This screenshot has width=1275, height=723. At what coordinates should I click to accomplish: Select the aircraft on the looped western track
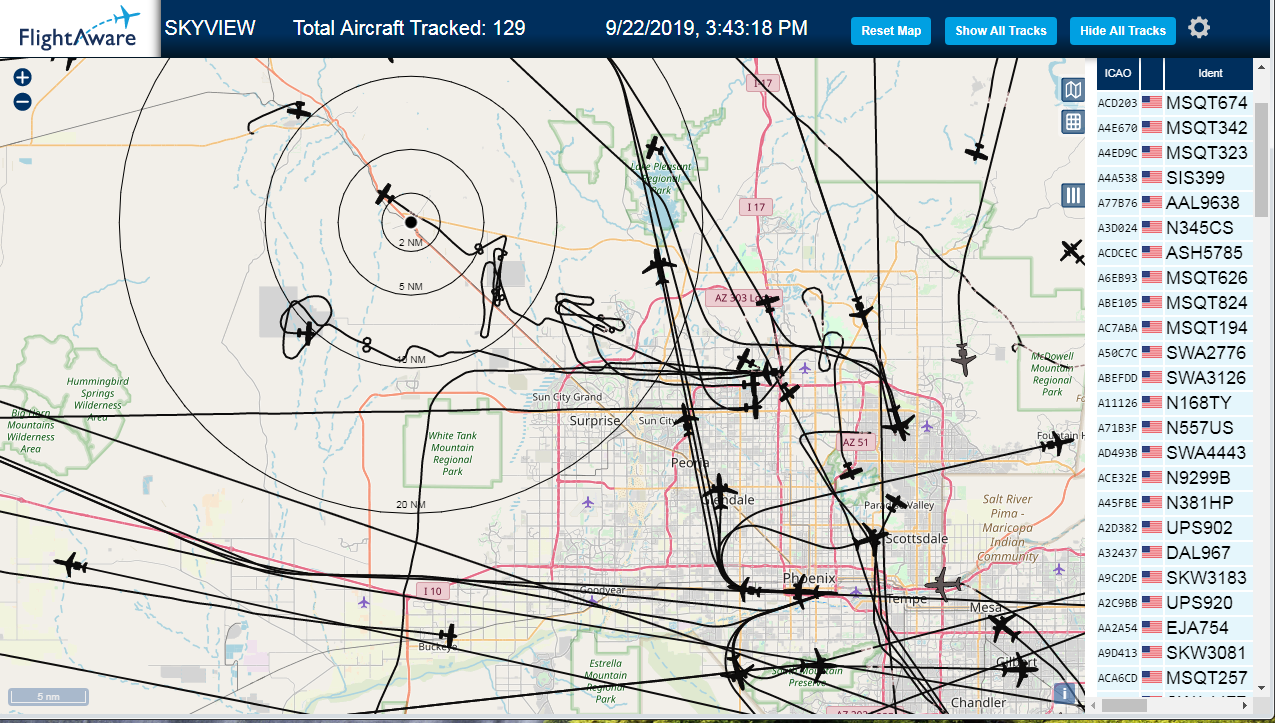click(307, 333)
